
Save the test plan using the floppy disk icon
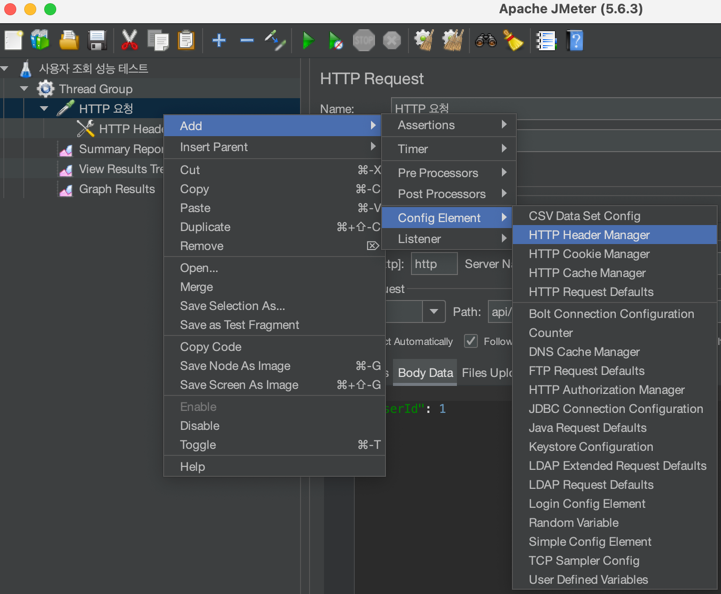pos(97,41)
